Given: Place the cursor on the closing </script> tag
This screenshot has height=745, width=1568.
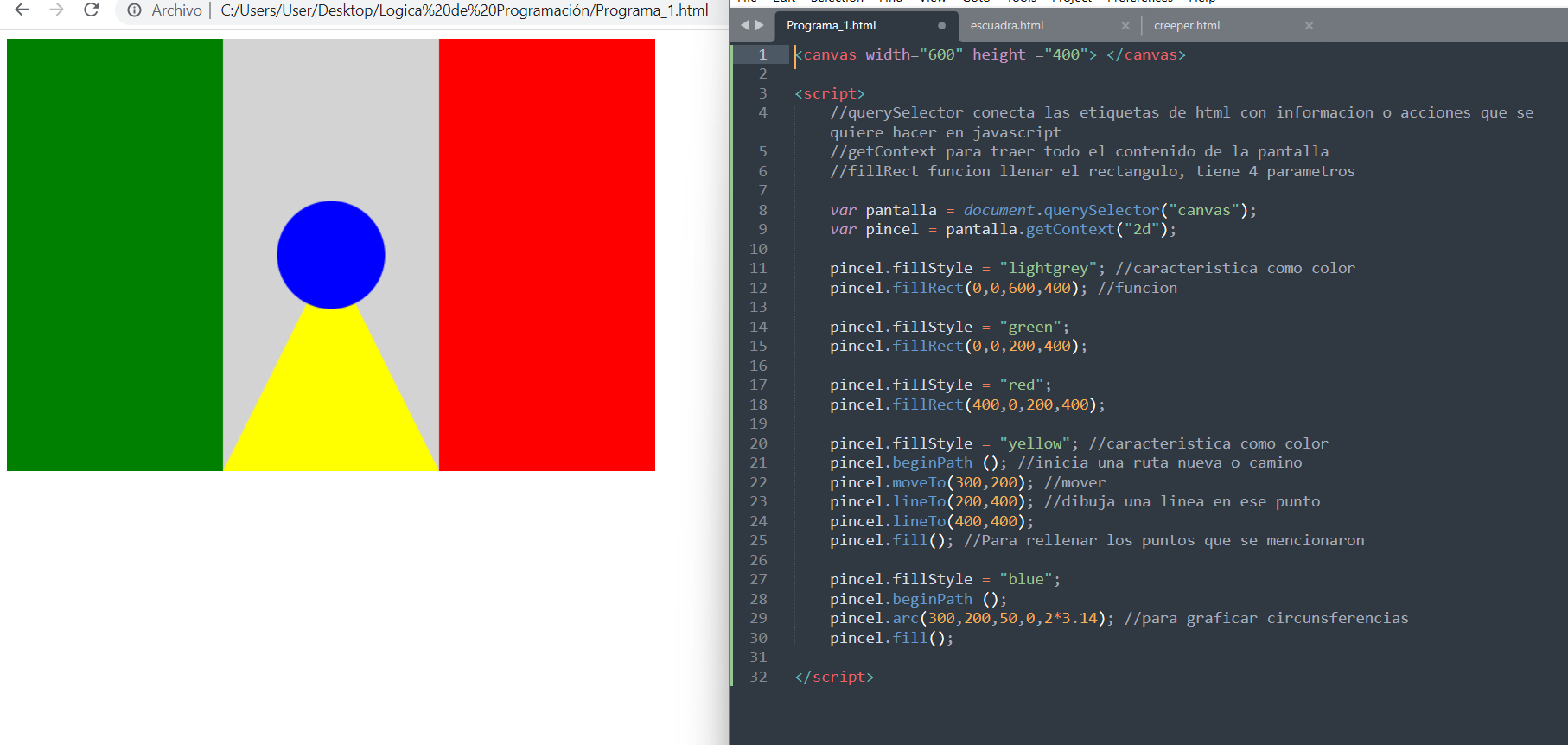Looking at the screenshot, I should tap(834, 677).
